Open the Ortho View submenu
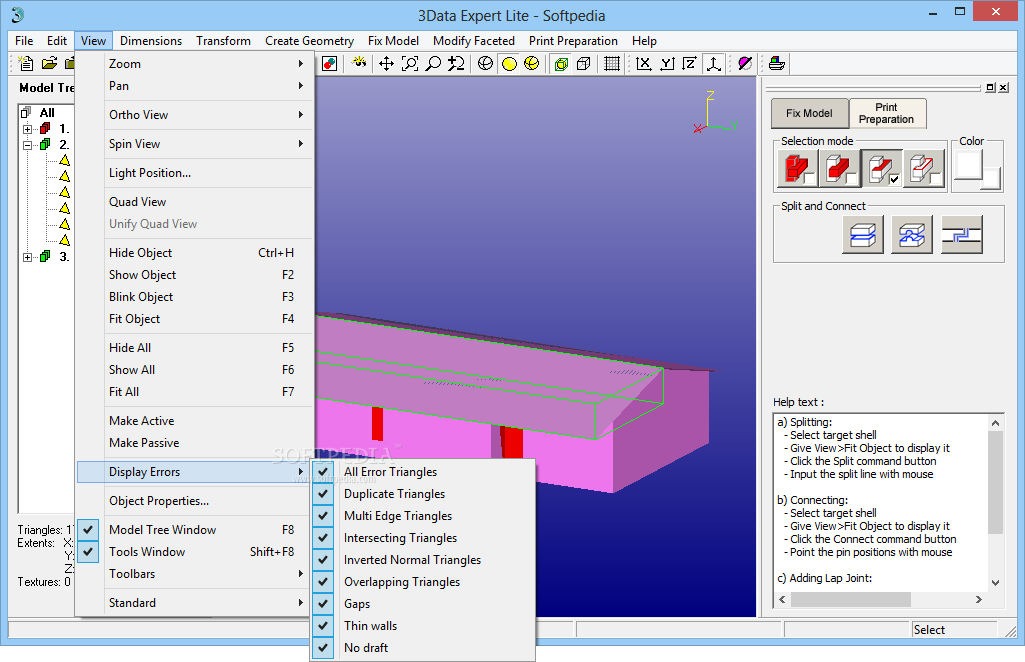The height and width of the screenshot is (662, 1025). pyautogui.click(x=194, y=114)
